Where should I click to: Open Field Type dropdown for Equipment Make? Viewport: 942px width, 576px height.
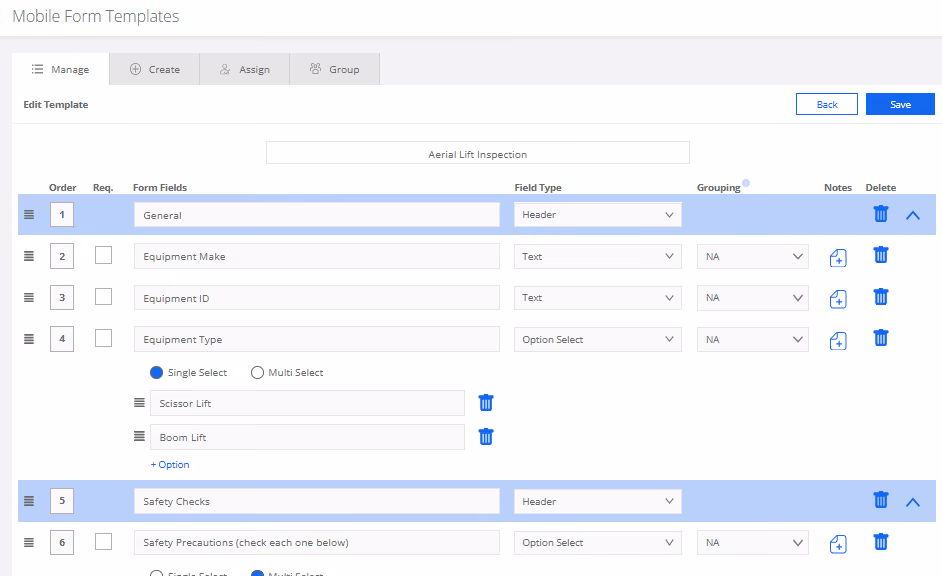click(598, 256)
